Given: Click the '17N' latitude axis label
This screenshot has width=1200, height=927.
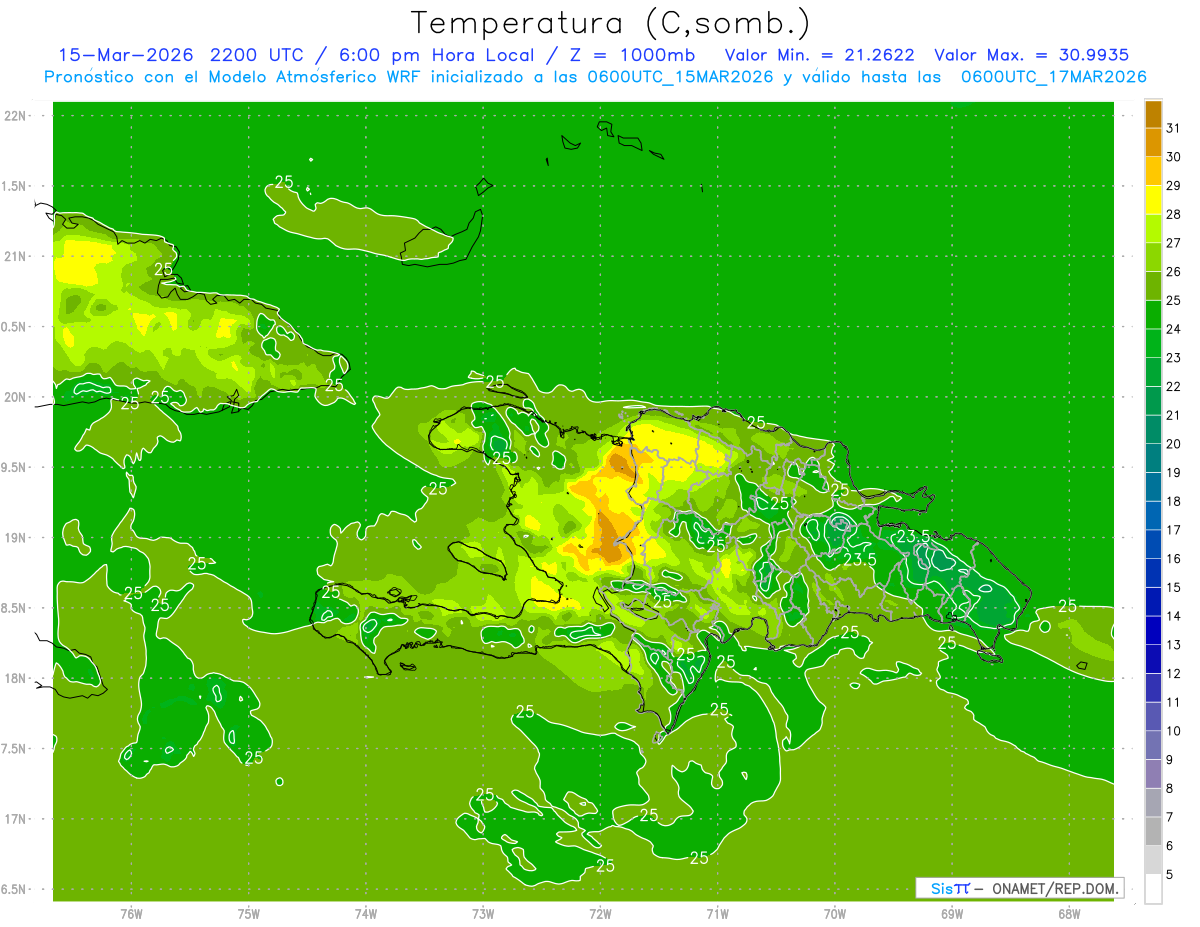Looking at the screenshot, I should point(17,819).
